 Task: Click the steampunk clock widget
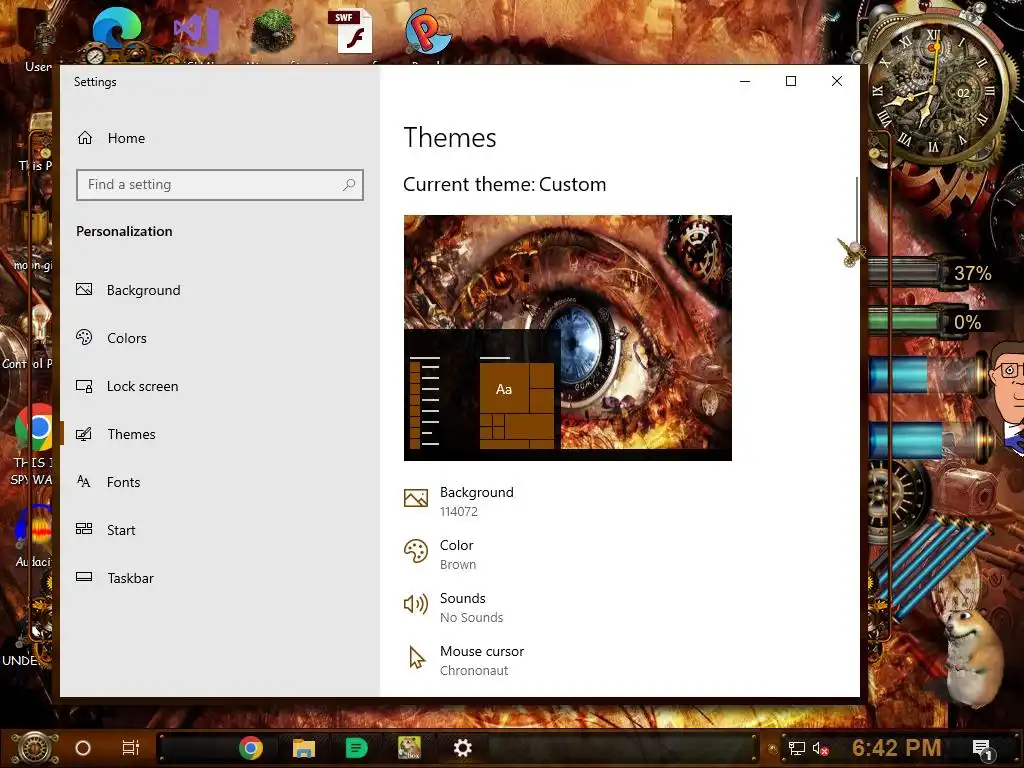point(935,89)
